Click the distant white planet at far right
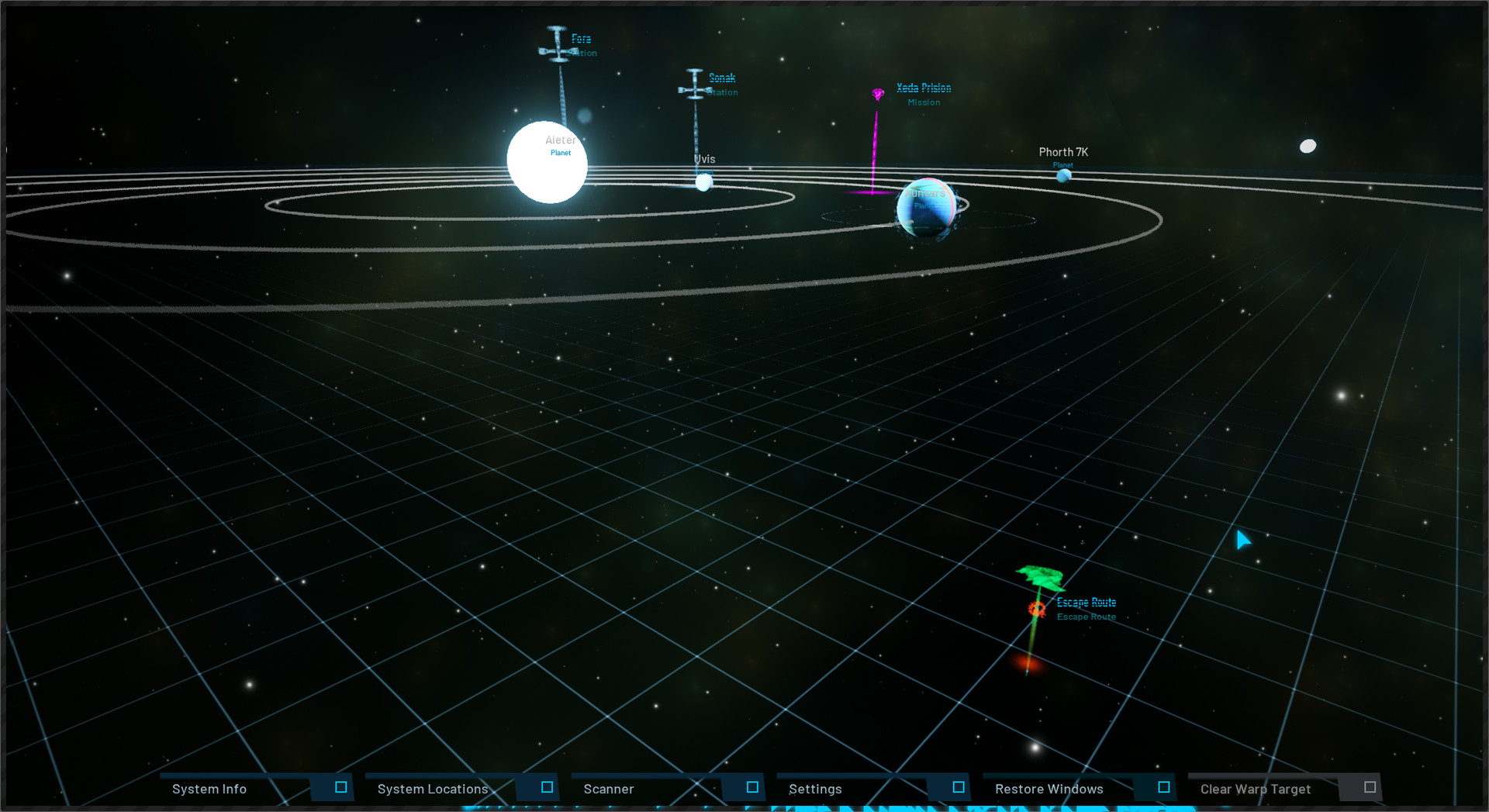The width and height of the screenshot is (1489, 812). 1308,145
